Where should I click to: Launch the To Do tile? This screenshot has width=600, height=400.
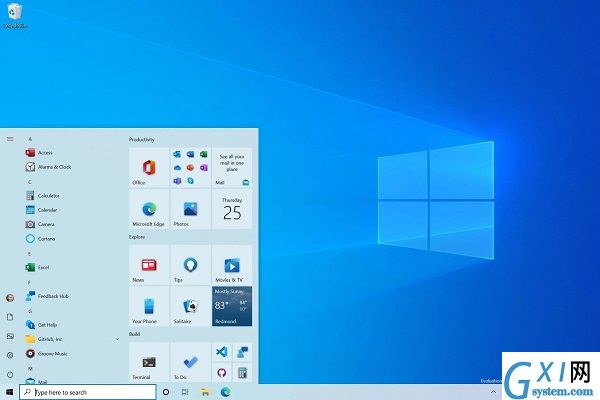coord(190,362)
